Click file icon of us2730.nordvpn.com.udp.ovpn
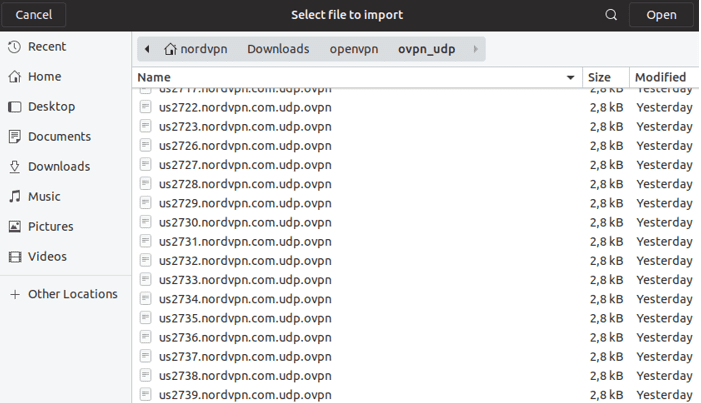Viewport: 701px width, 403px height. 145,222
